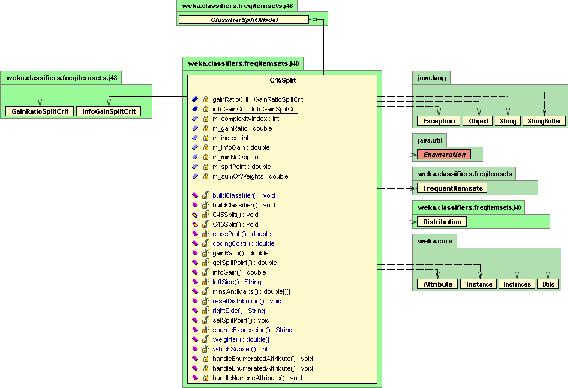
Task: Select the StringBuffer class box
Action: coord(544,121)
